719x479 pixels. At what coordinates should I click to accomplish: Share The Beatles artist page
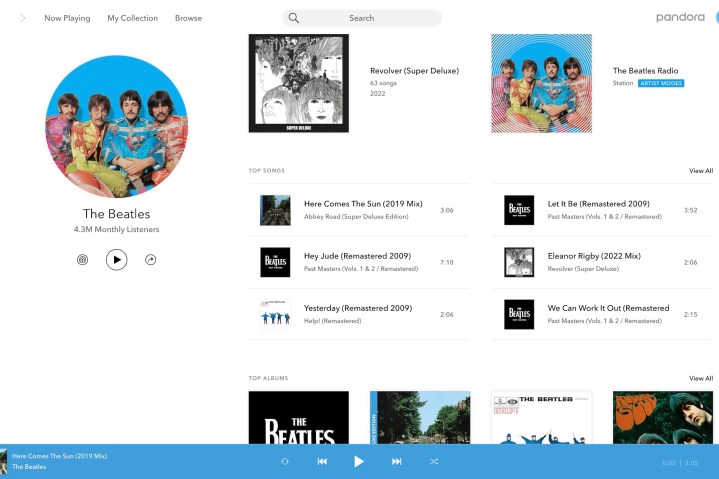[150, 260]
